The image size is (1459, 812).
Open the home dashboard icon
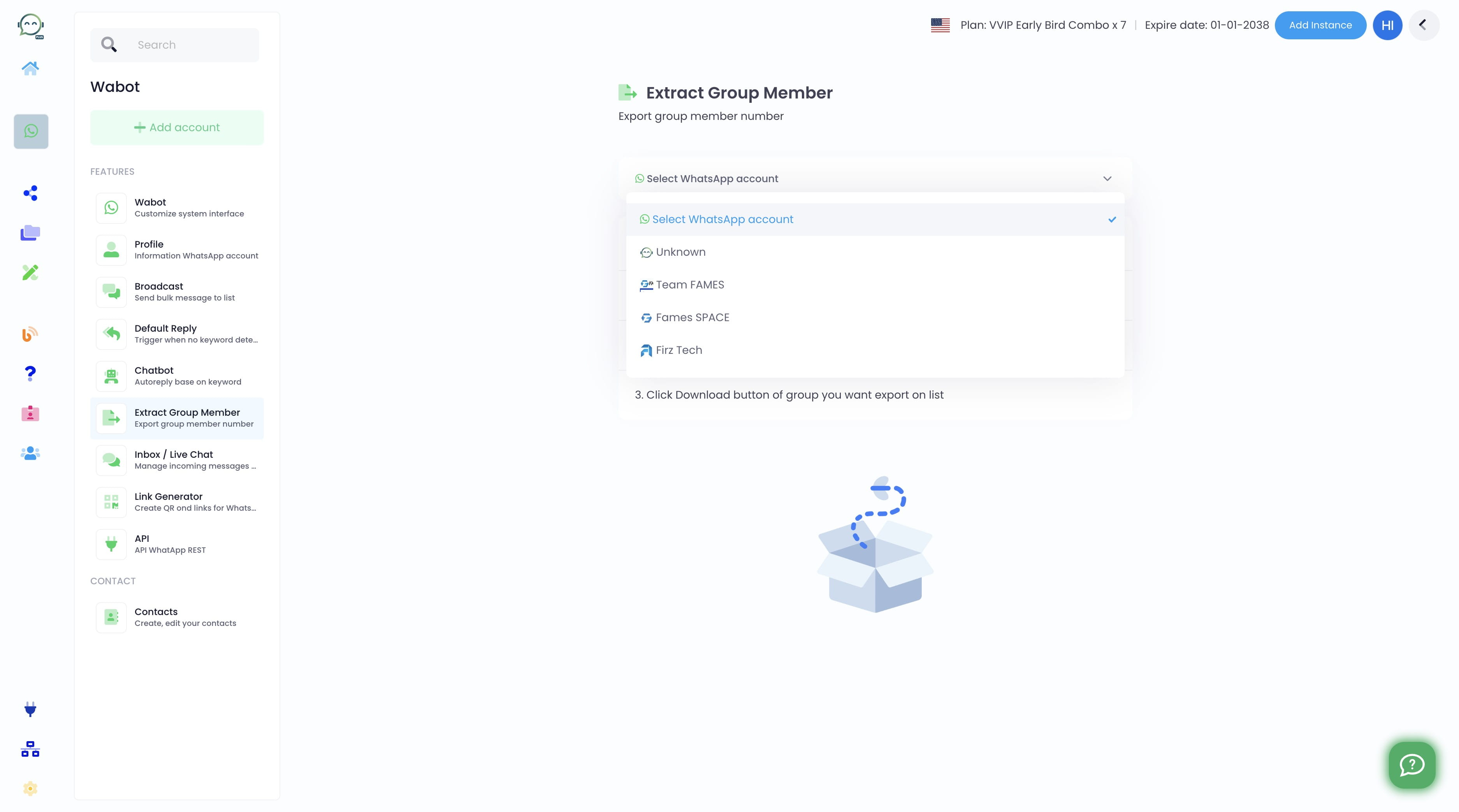click(x=31, y=69)
